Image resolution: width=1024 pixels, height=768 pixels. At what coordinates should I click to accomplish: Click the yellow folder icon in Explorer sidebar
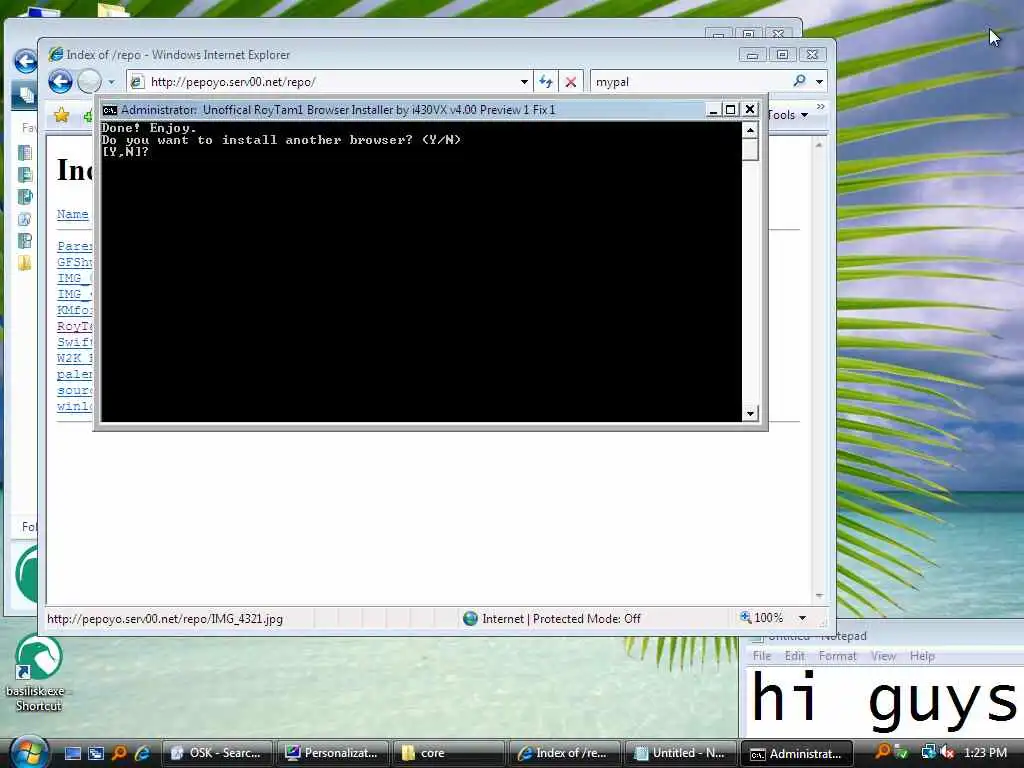click(x=25, y=263)
